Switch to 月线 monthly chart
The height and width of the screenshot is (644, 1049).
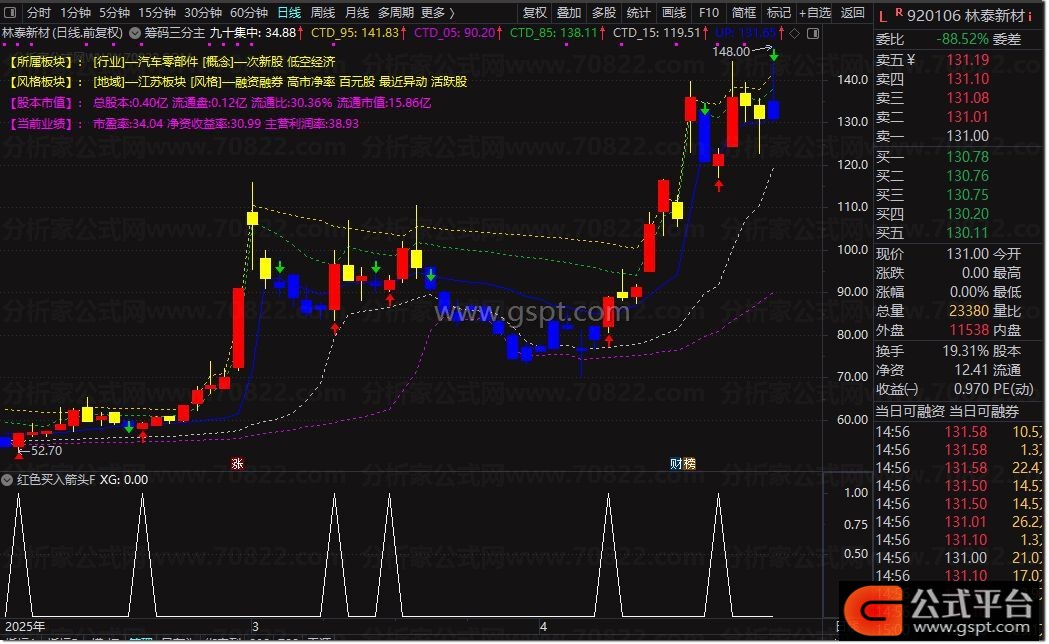tap(357, 13)
